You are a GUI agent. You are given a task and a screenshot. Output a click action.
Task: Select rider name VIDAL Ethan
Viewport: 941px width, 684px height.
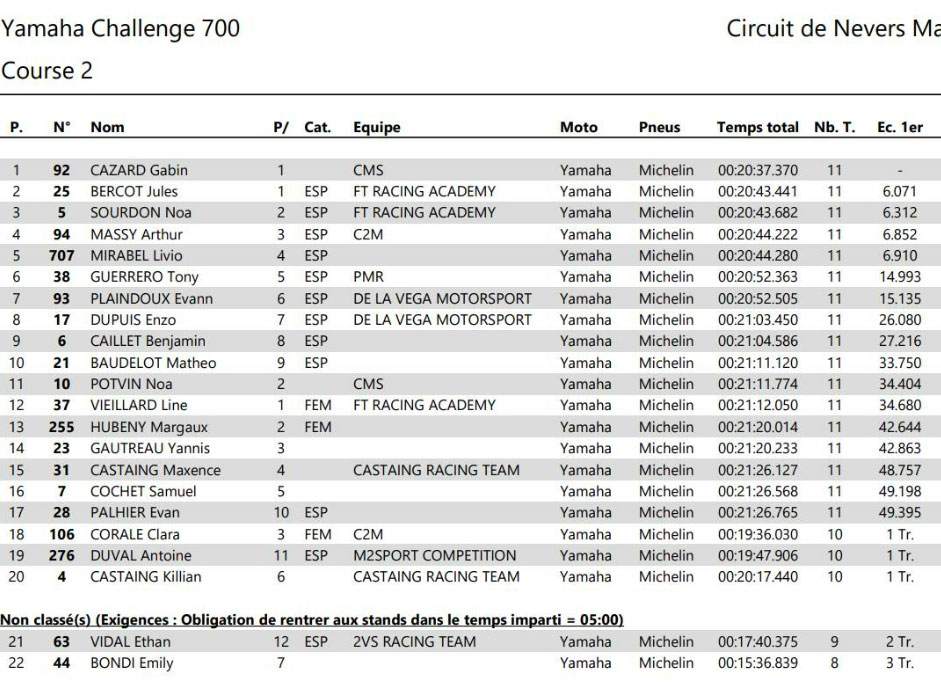130,641
